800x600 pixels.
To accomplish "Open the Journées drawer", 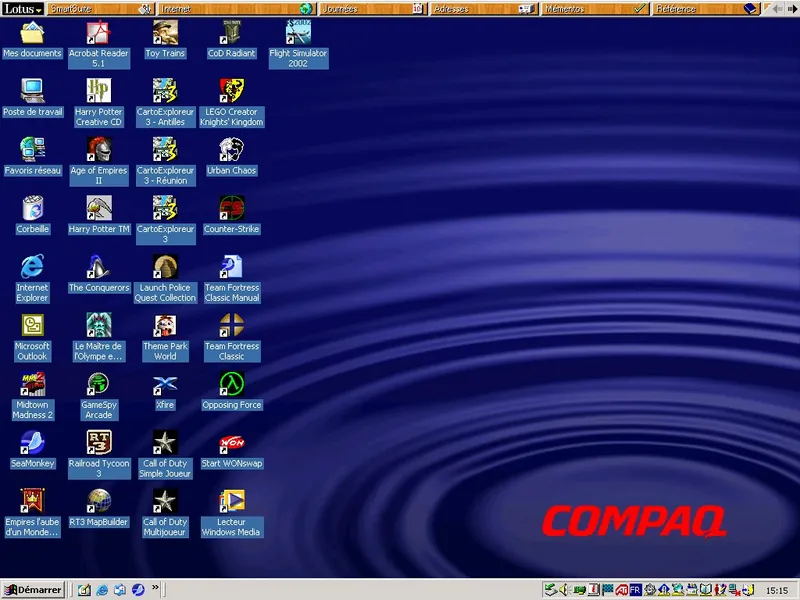I will click(x=372, y=9).
